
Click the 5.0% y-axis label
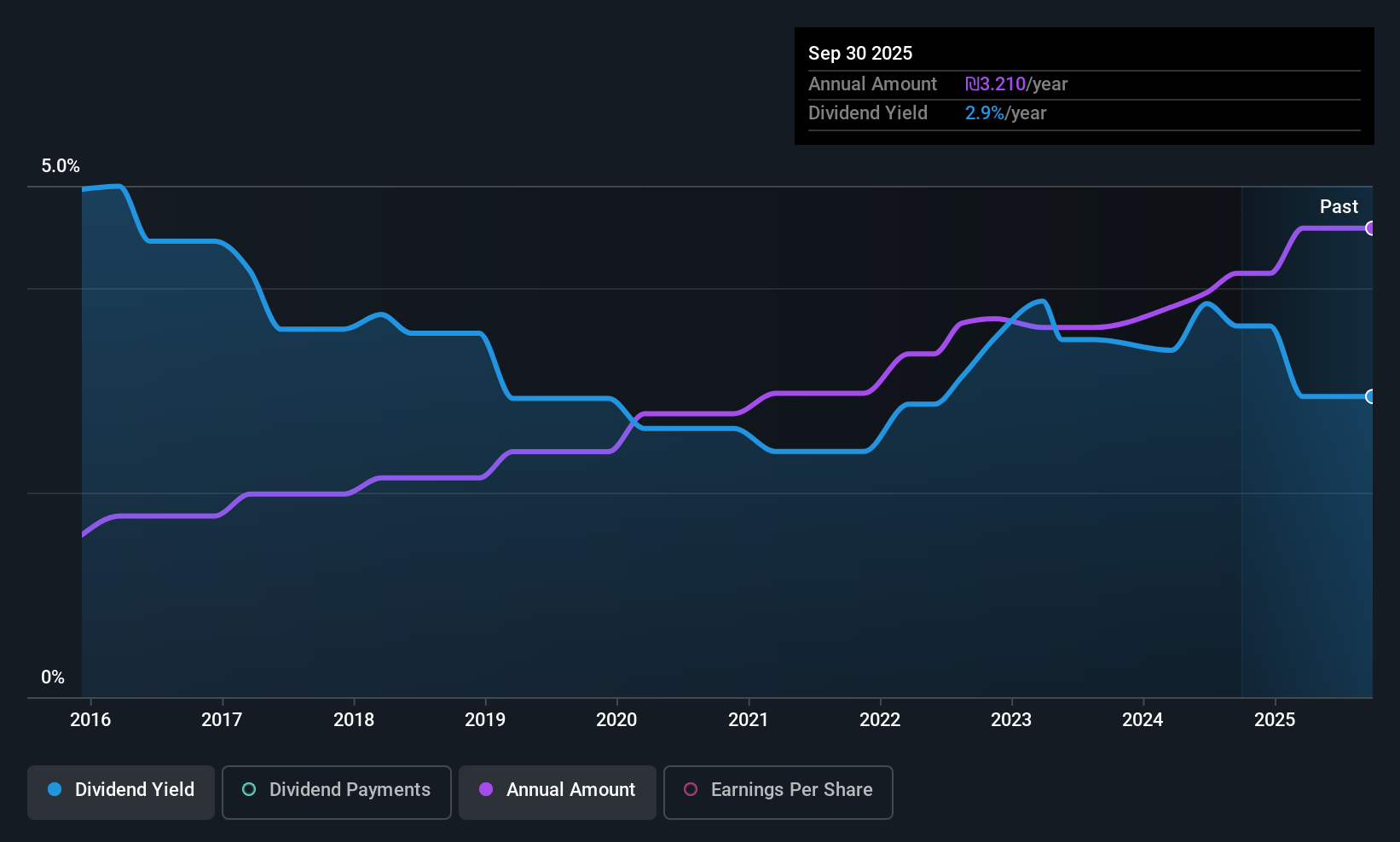61,166
